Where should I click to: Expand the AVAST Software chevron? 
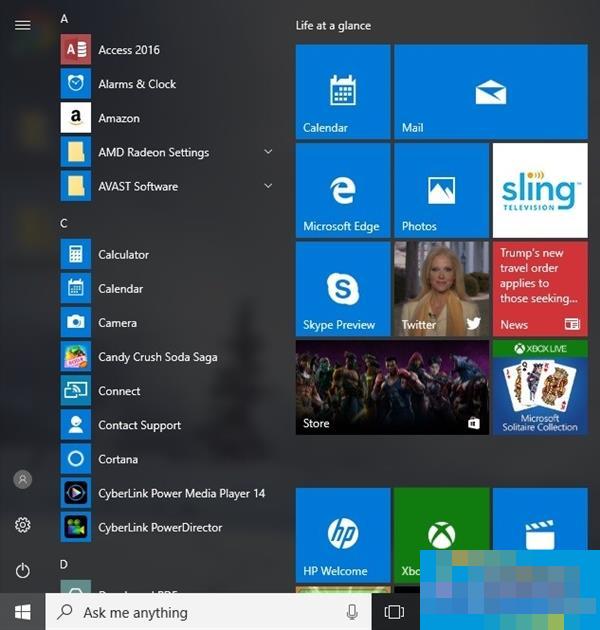(268, 186)
